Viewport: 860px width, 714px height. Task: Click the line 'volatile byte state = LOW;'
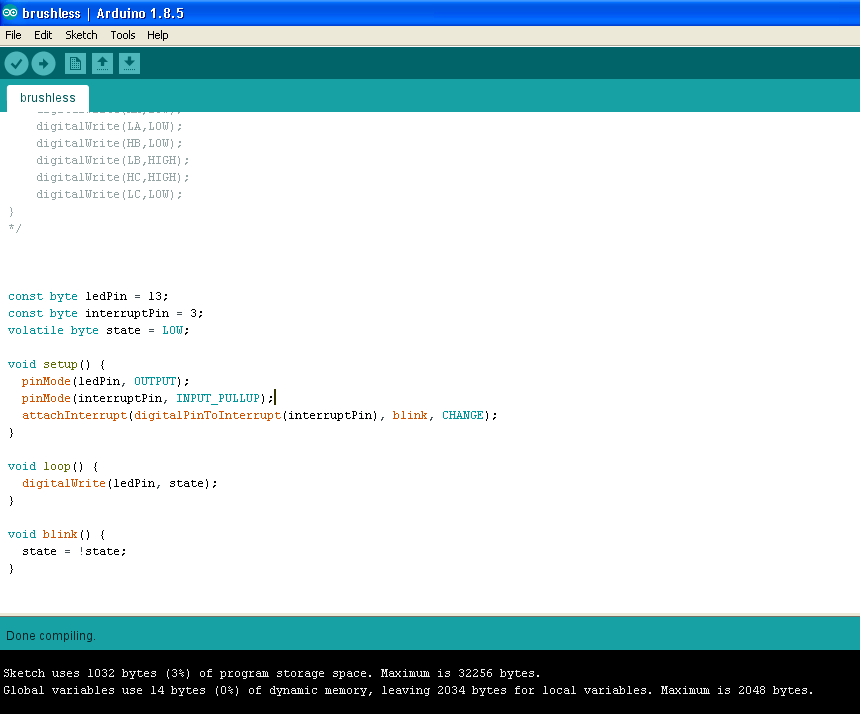coord(99,330)
